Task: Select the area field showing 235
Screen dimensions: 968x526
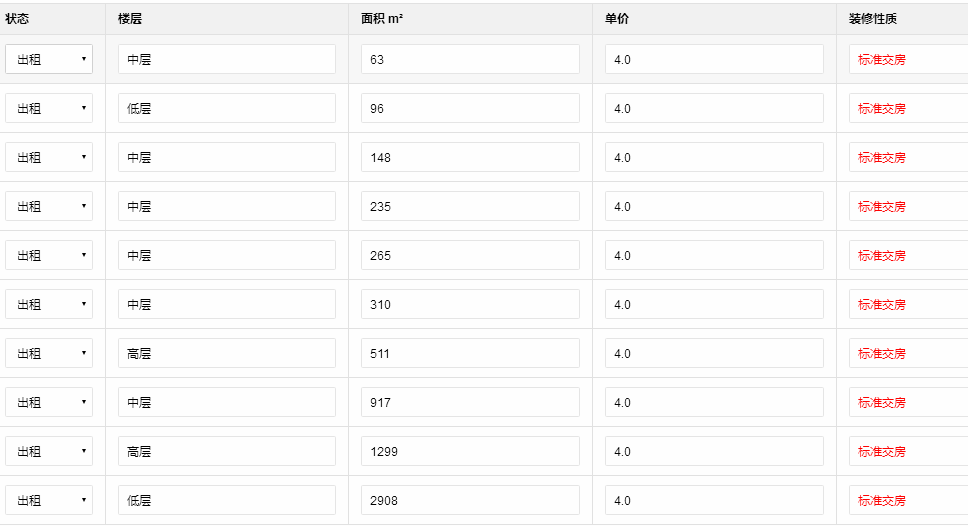Action: [x=470, y=207]
